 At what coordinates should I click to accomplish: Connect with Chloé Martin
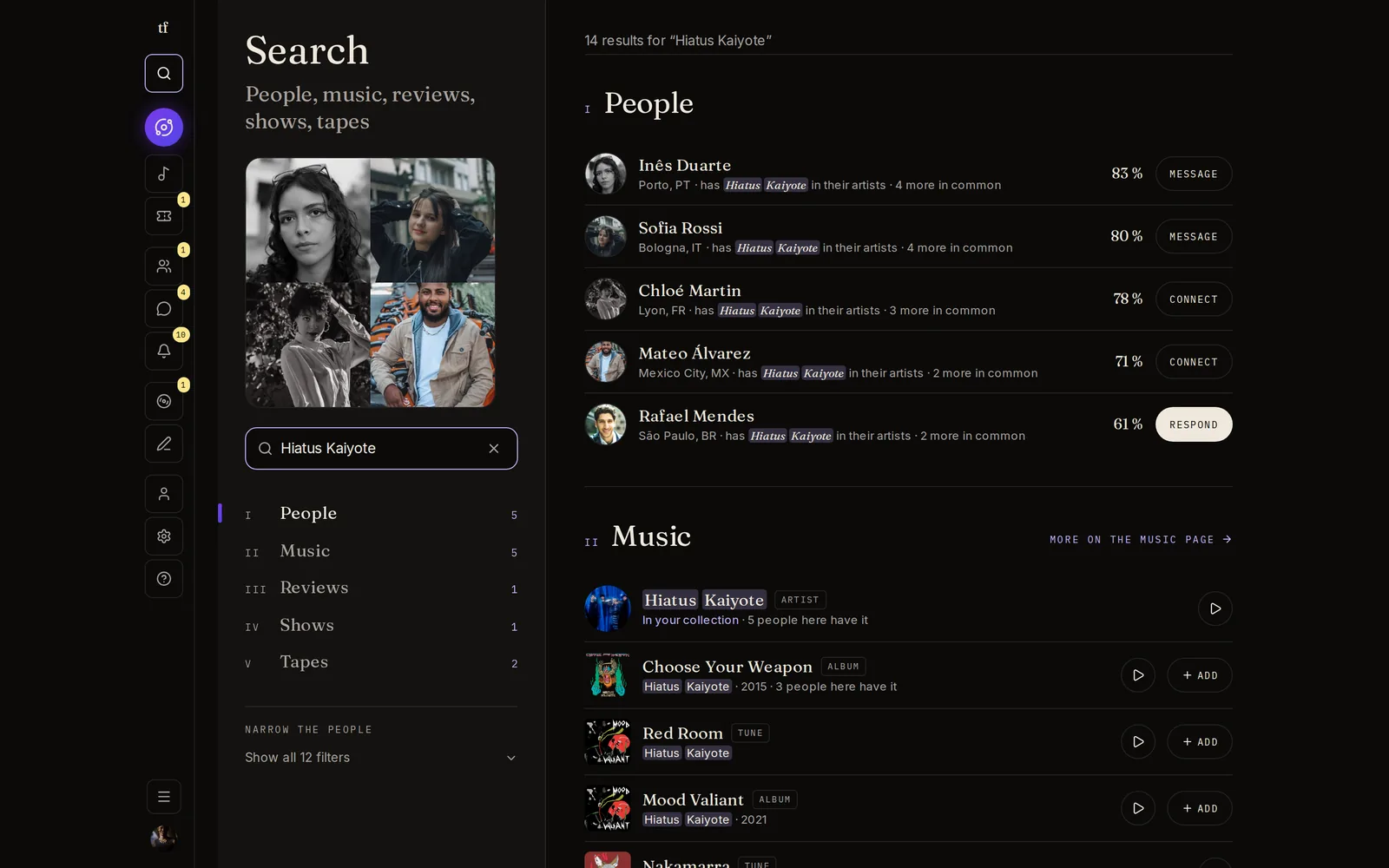point(1194,299)
